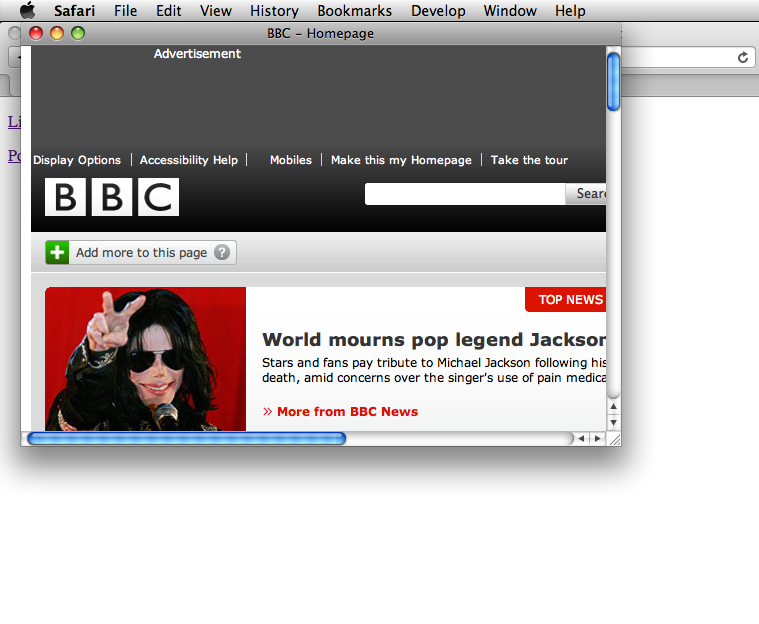759x624 pixels.
Task: Click the Stars and fans summary text
Action: coord(434,370)
